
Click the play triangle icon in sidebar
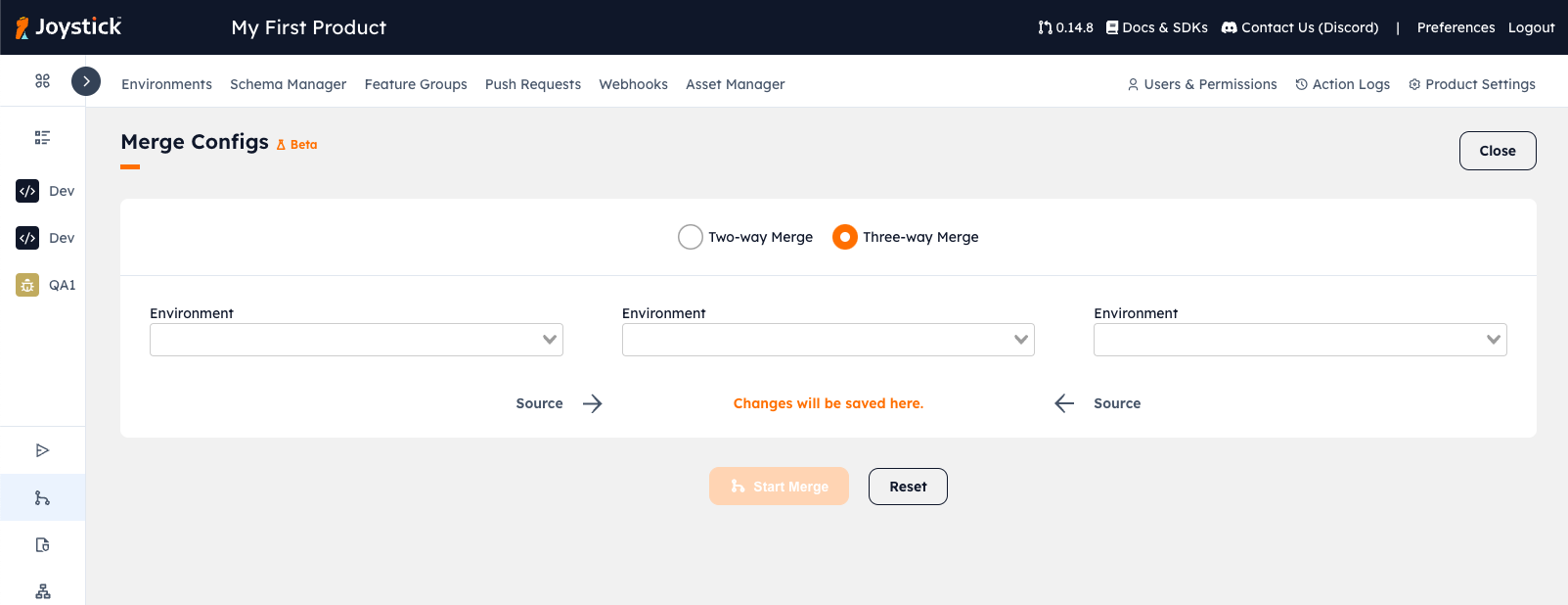[x=42, y=450]
